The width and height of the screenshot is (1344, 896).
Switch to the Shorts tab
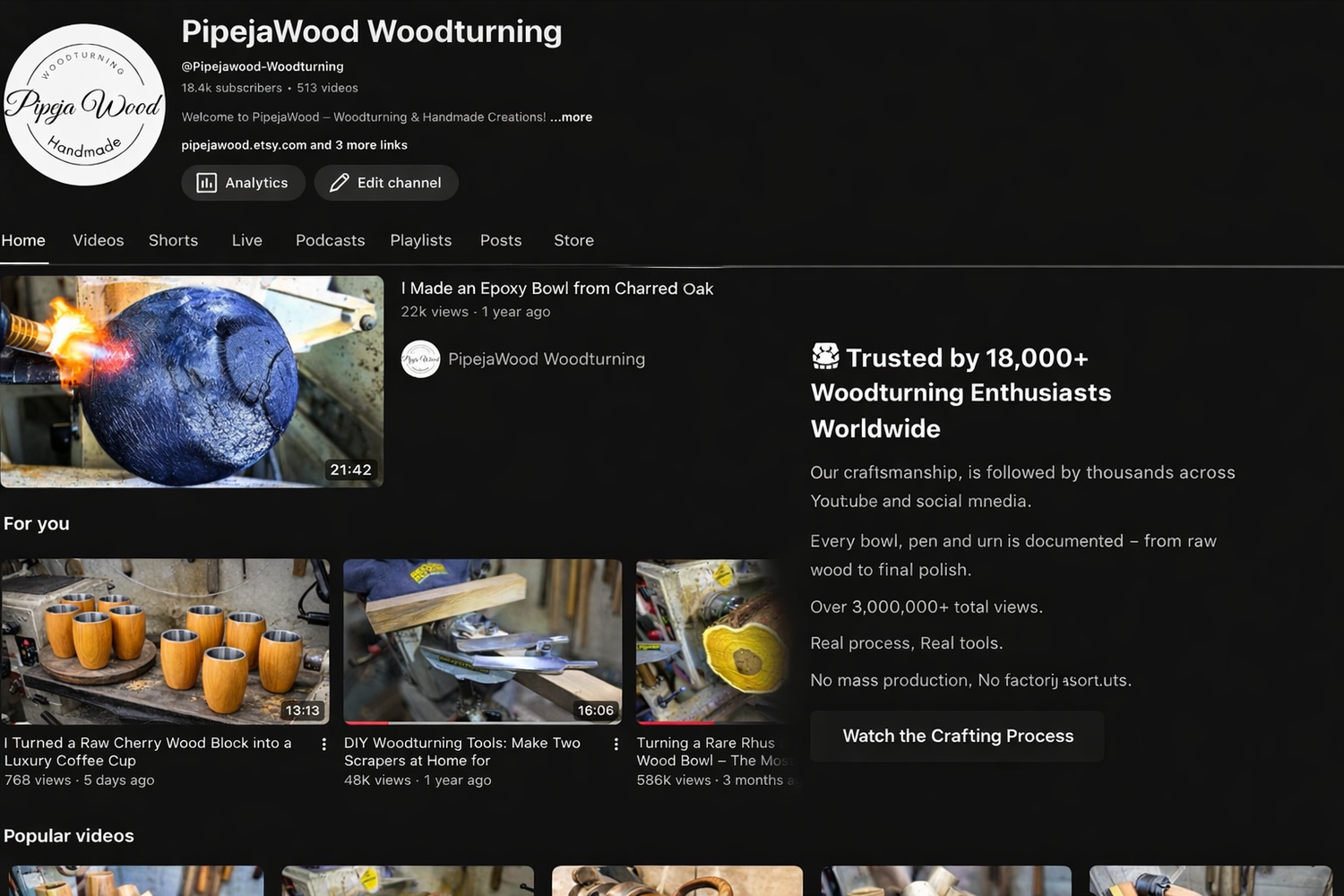pos(173,240)
